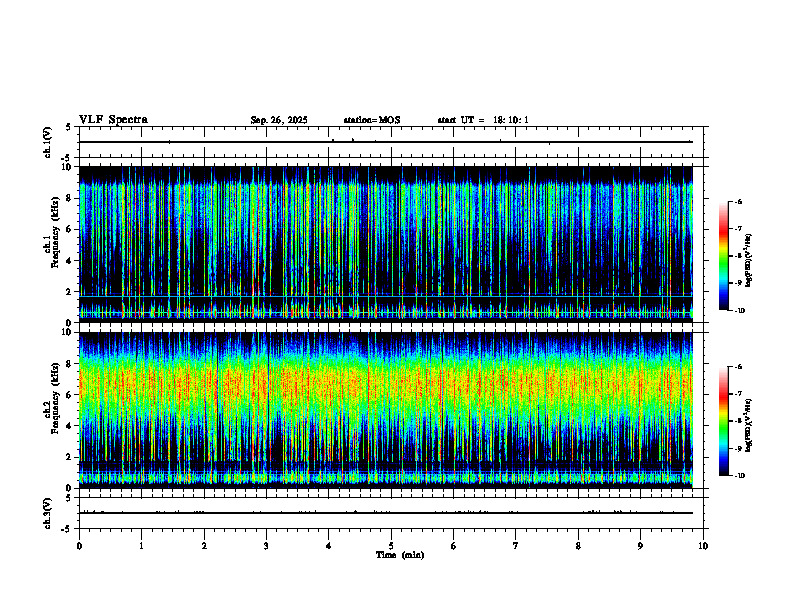Click the "ch.3(V)" waveform axis label
Screen dimensions: 792x612
[48, 514]
